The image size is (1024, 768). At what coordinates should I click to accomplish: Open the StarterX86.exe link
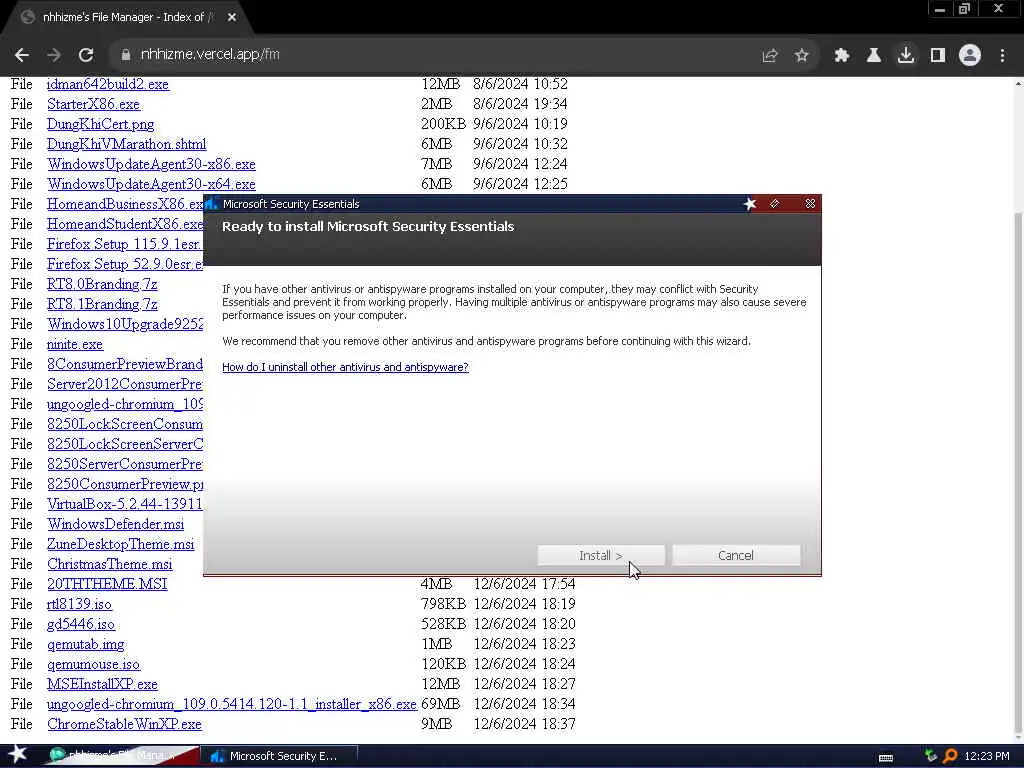[93, 104]
